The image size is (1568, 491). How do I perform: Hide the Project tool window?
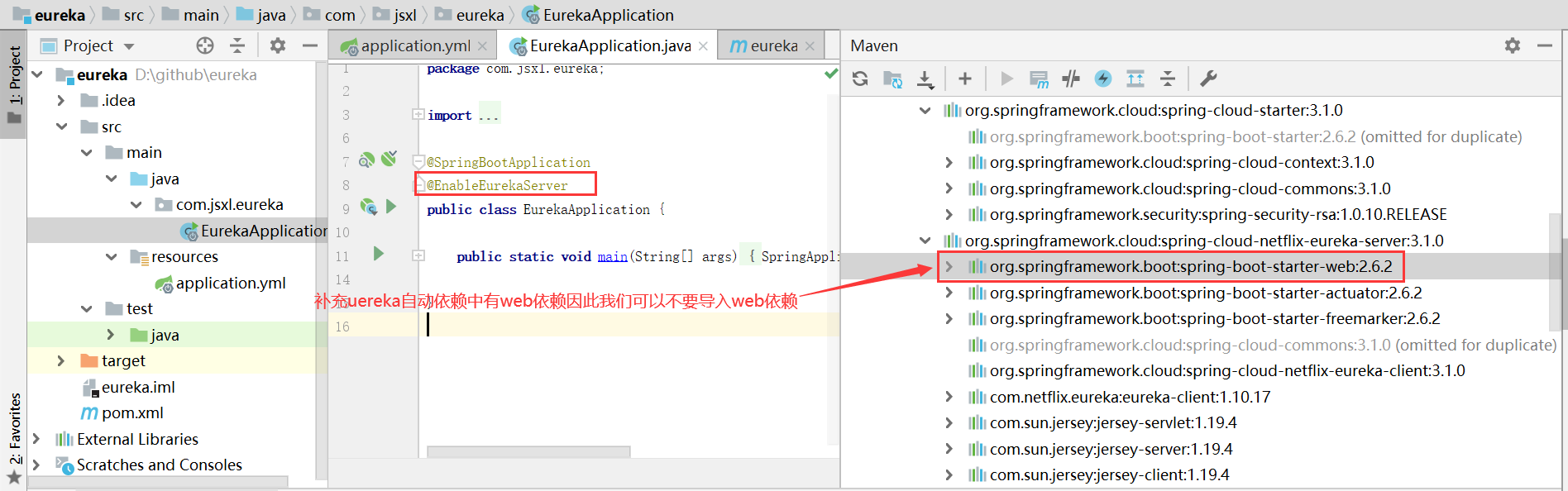tap(310, 45)
